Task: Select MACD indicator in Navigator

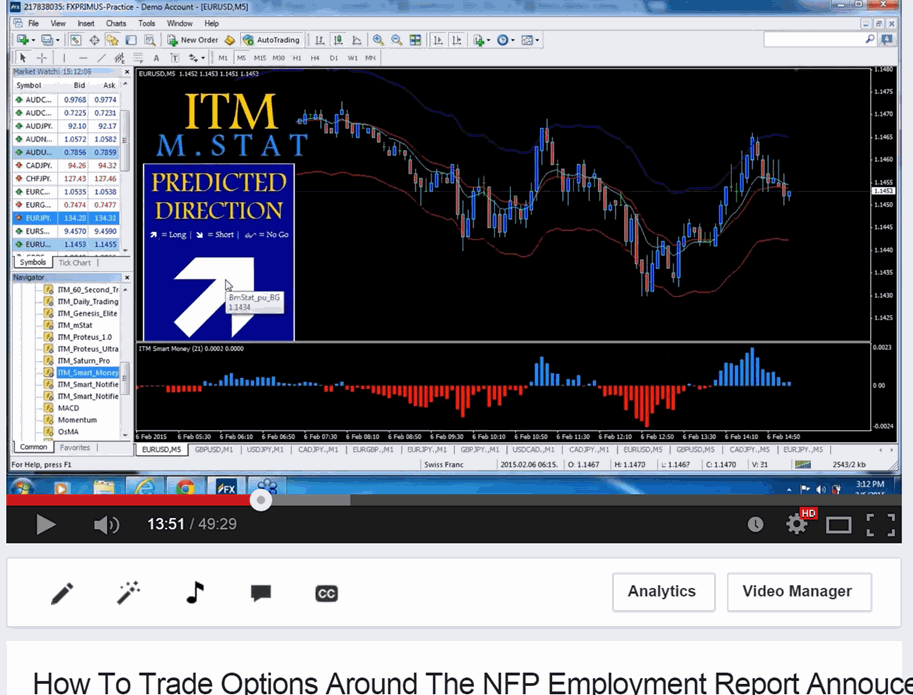Action: point(68,408)
